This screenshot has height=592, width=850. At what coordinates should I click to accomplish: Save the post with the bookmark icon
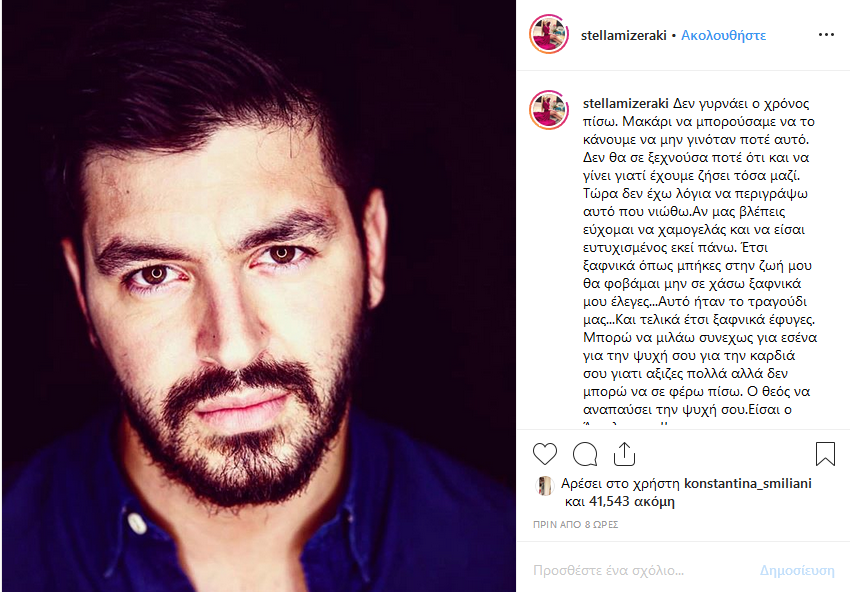pyautogui.click(x=825, y=454)
